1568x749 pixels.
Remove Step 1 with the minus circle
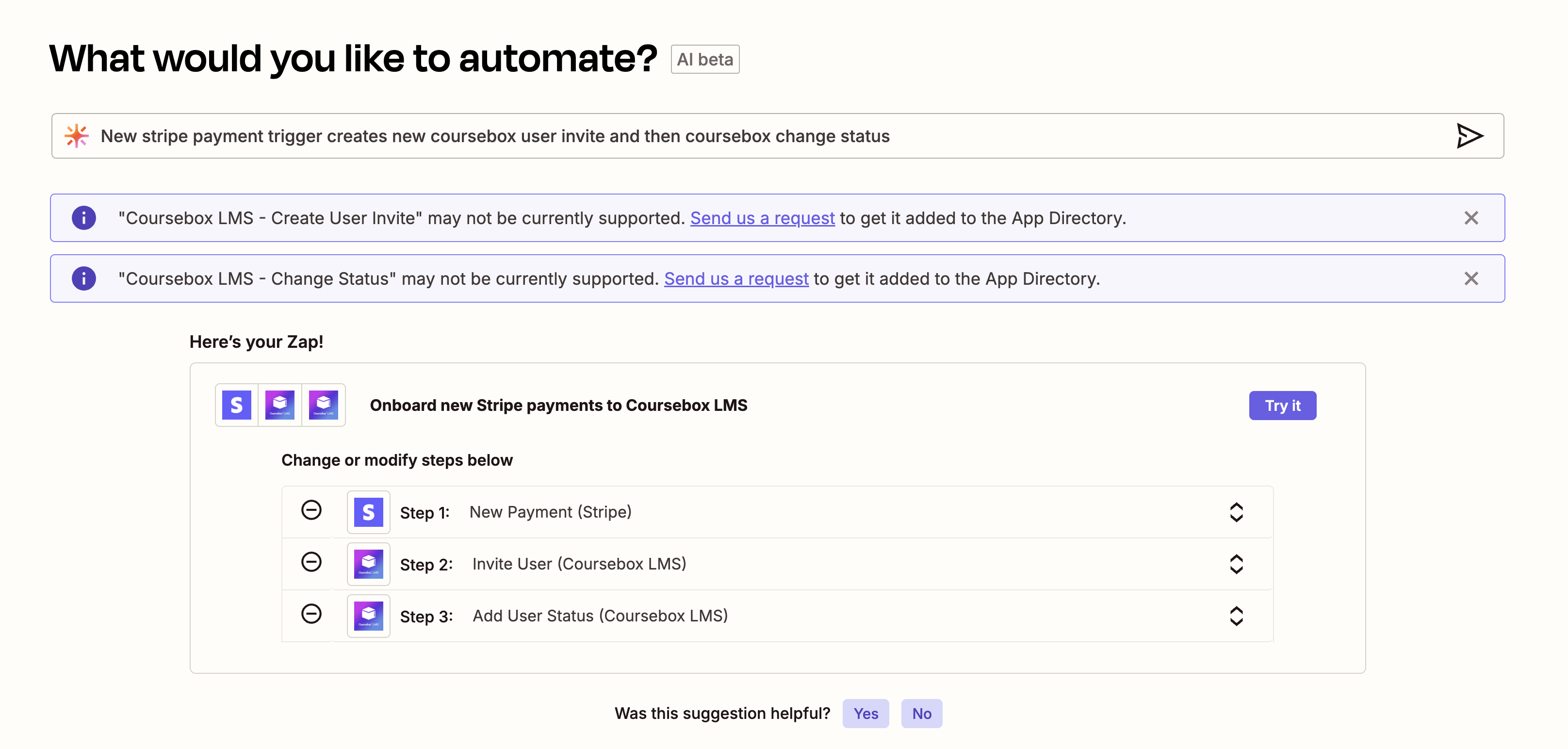pyautogui.click(x=311, y=510)
